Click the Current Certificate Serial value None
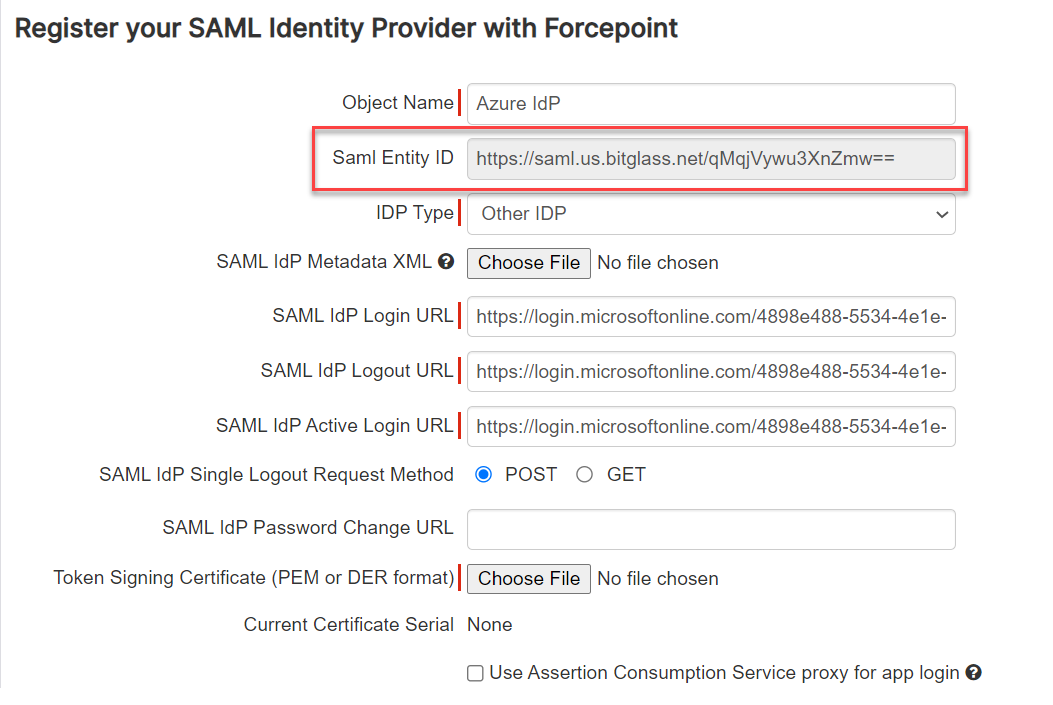Viewport: 1053px width, 705px height. coord(489,625)
